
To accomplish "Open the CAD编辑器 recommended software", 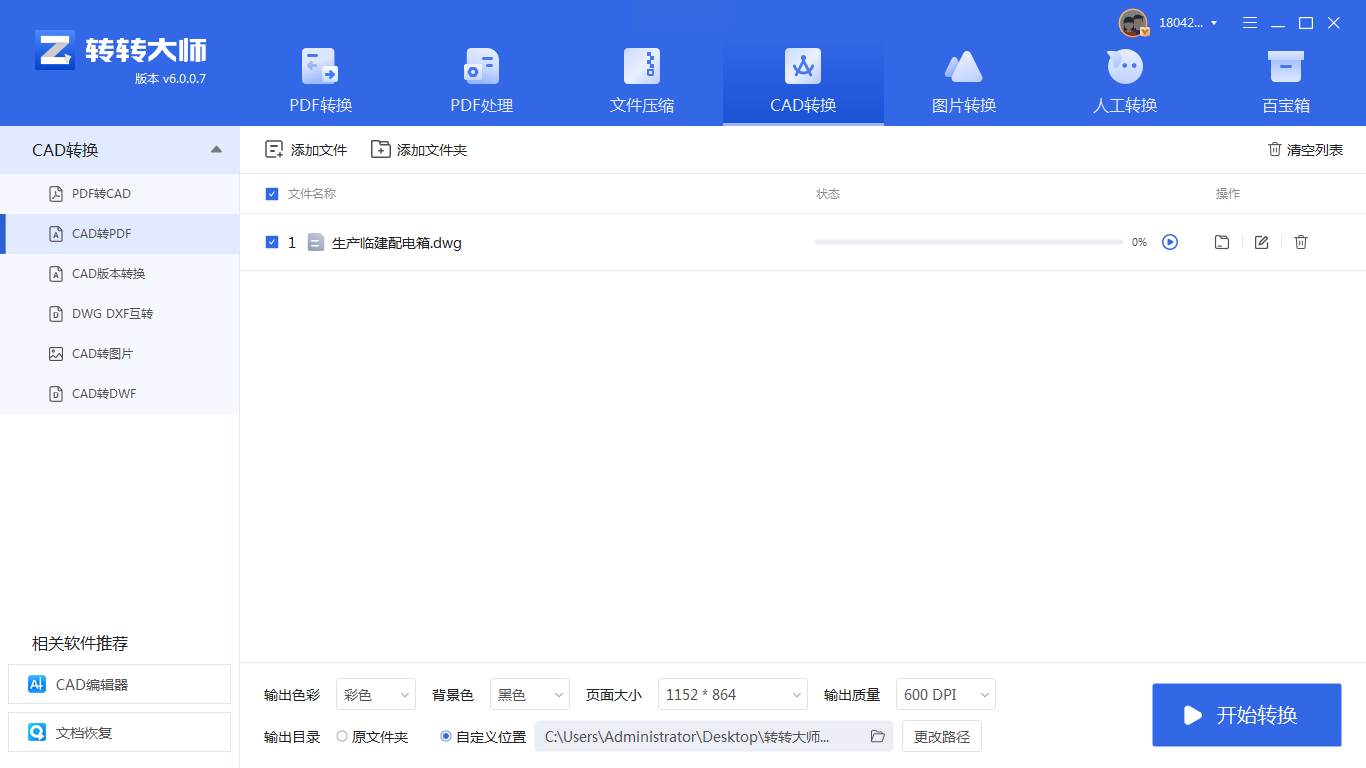I will (119, 685).
